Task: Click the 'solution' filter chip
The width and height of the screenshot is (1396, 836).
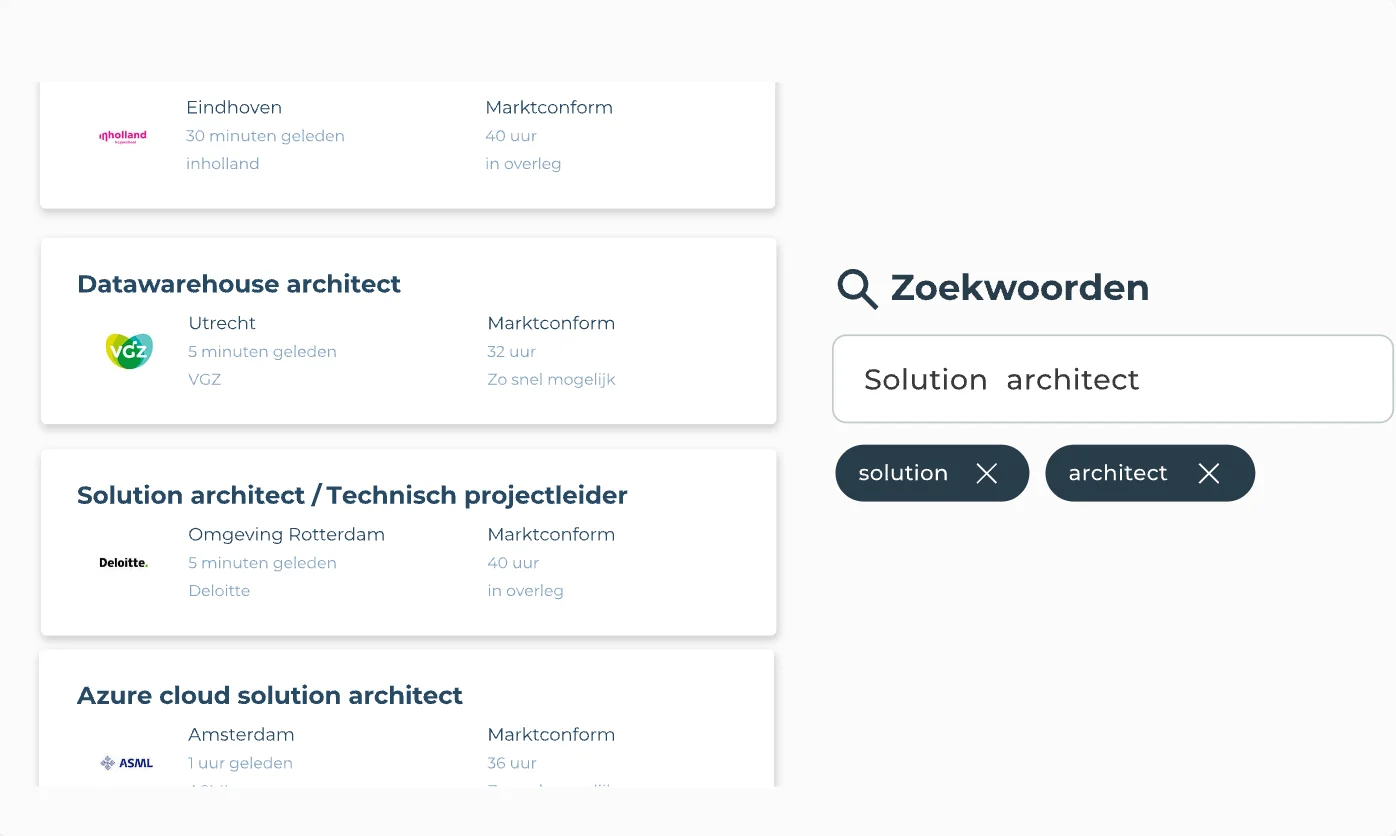Action: (903, 473)
